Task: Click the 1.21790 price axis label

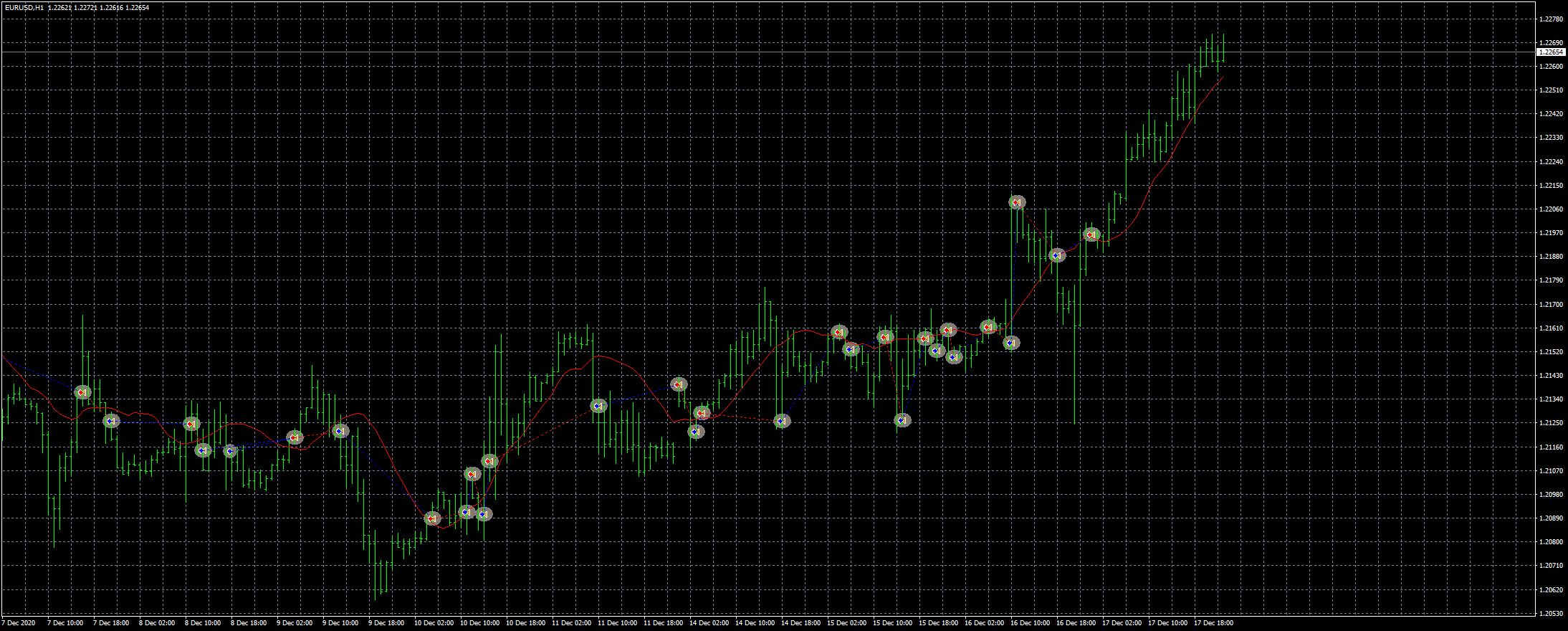Action: click(x=1551, y=280)
